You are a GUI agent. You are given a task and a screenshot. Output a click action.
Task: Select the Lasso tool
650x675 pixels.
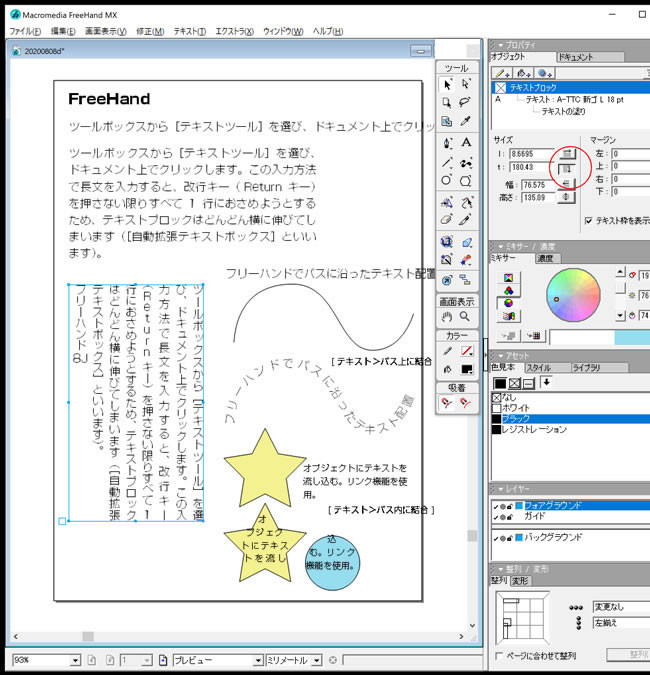pos(465,102)
